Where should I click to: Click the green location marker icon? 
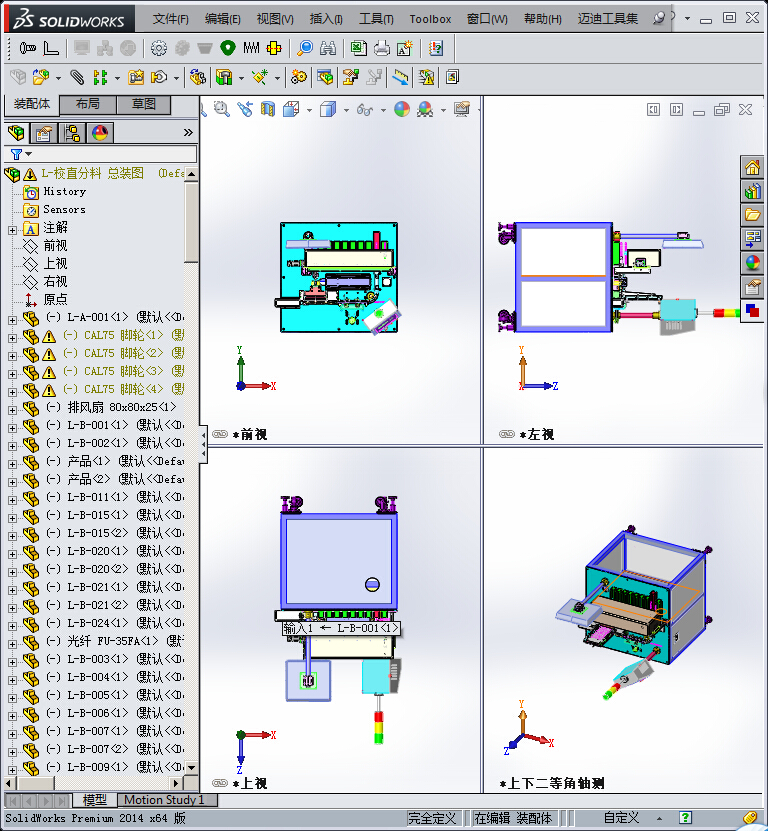tap(228, 48)
